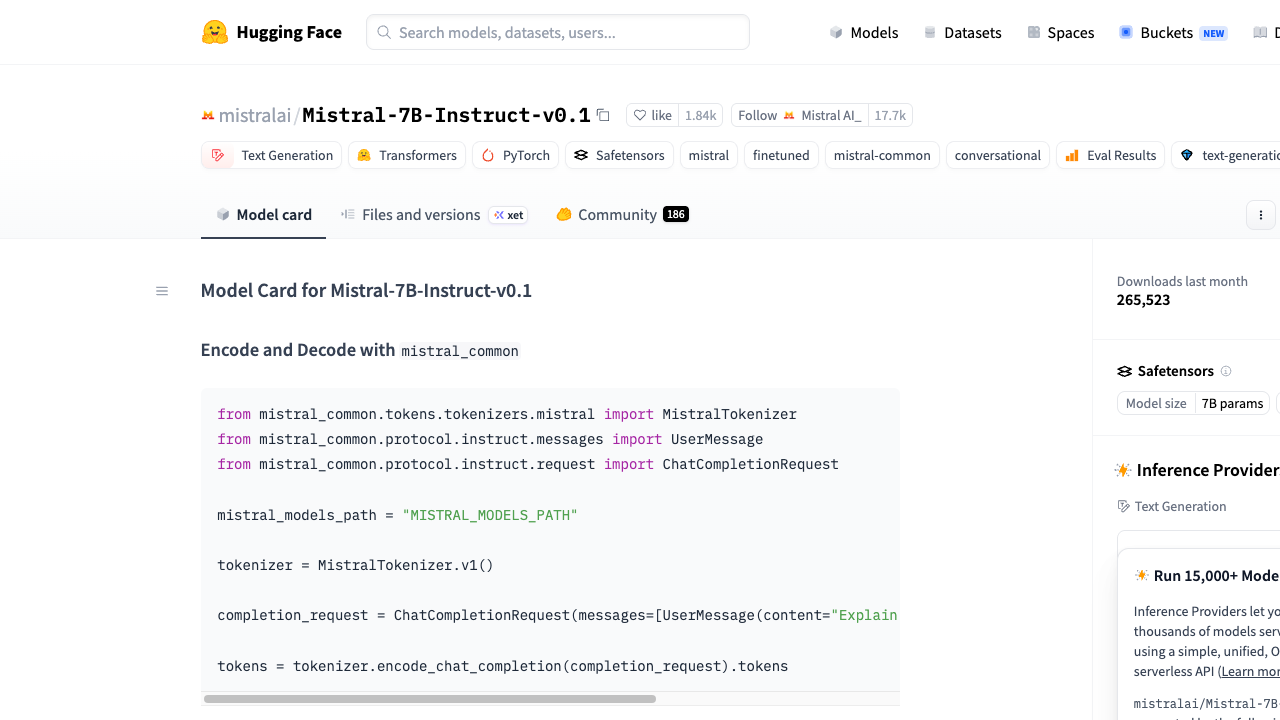Click the mistral-common tag
Viewport: 1280px width, 720px height.
[882, 155]
